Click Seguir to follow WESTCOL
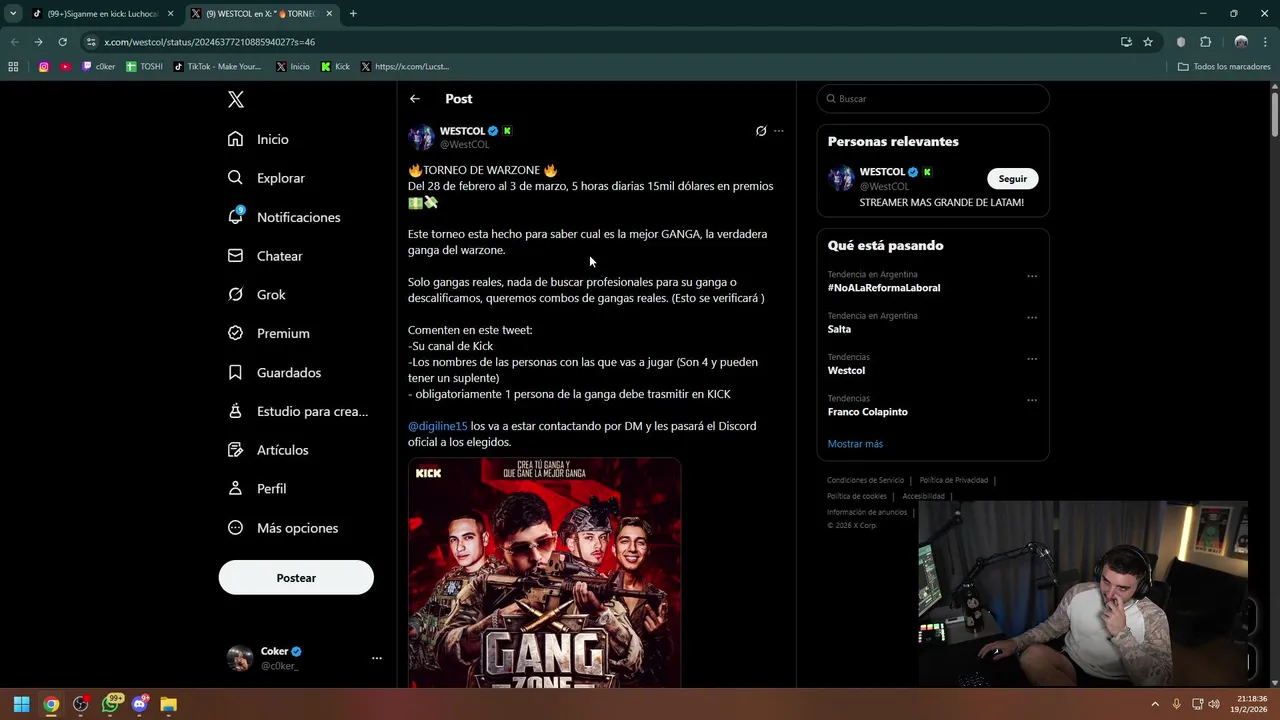Image resolution: width=1280 pixels, height=720 pixels. [x=1013, y=179]
